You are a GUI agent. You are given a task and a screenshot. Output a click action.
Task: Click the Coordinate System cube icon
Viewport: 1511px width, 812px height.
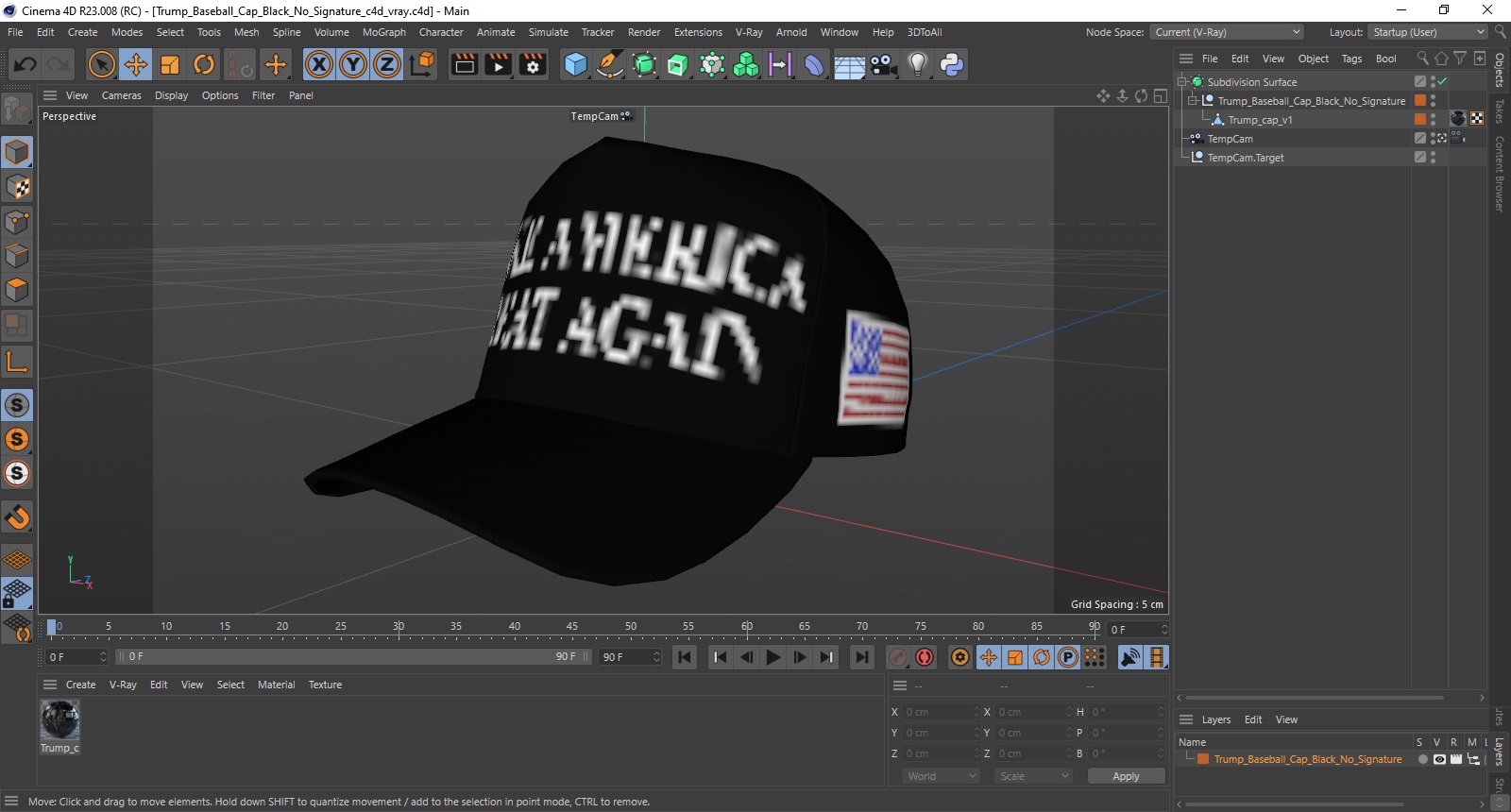coord(422,64)
